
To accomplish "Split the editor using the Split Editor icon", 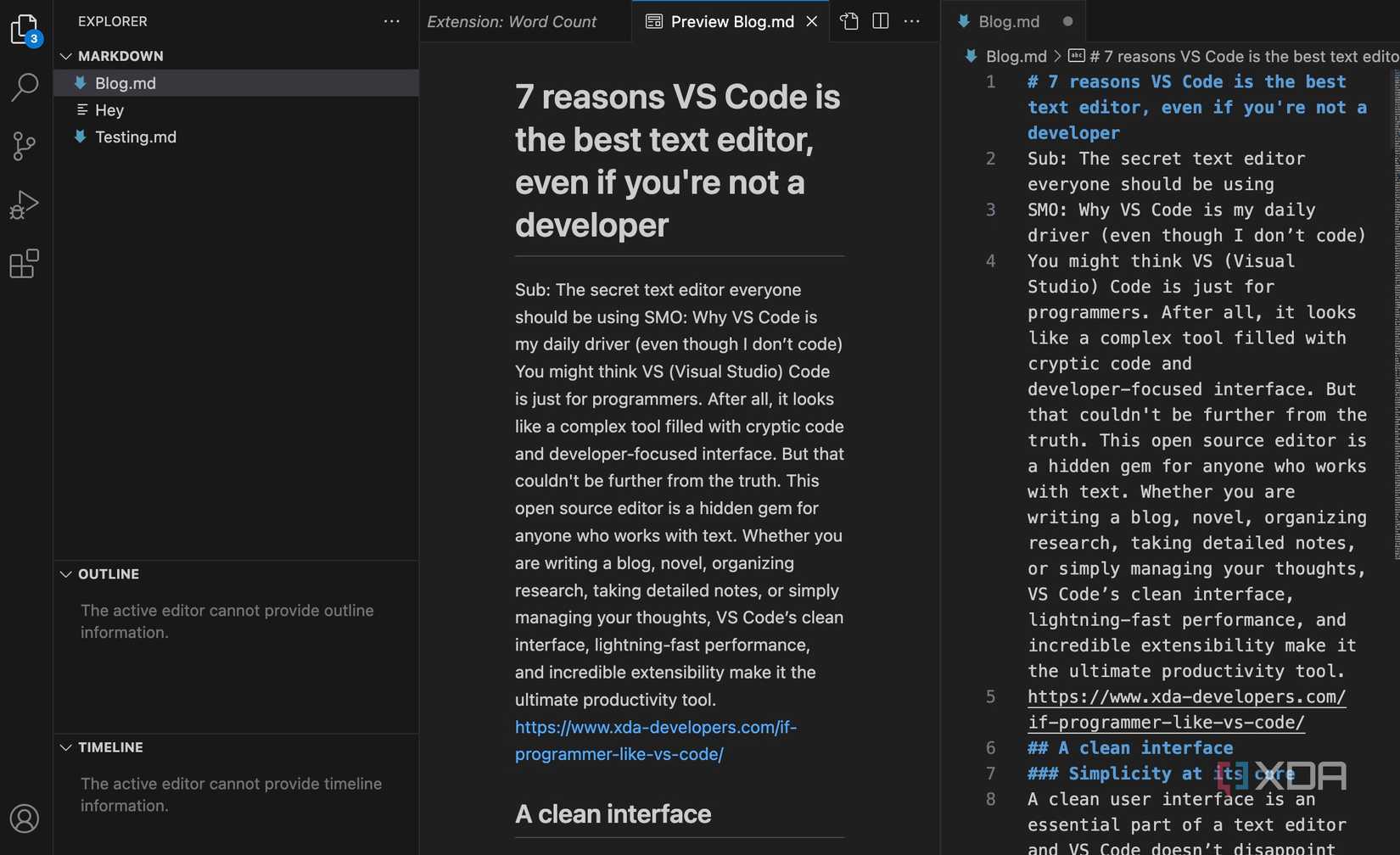I will 880,21.
